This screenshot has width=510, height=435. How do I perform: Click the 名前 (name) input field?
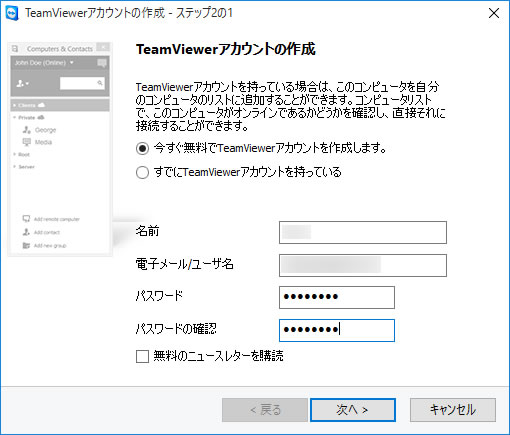[363, 232]
